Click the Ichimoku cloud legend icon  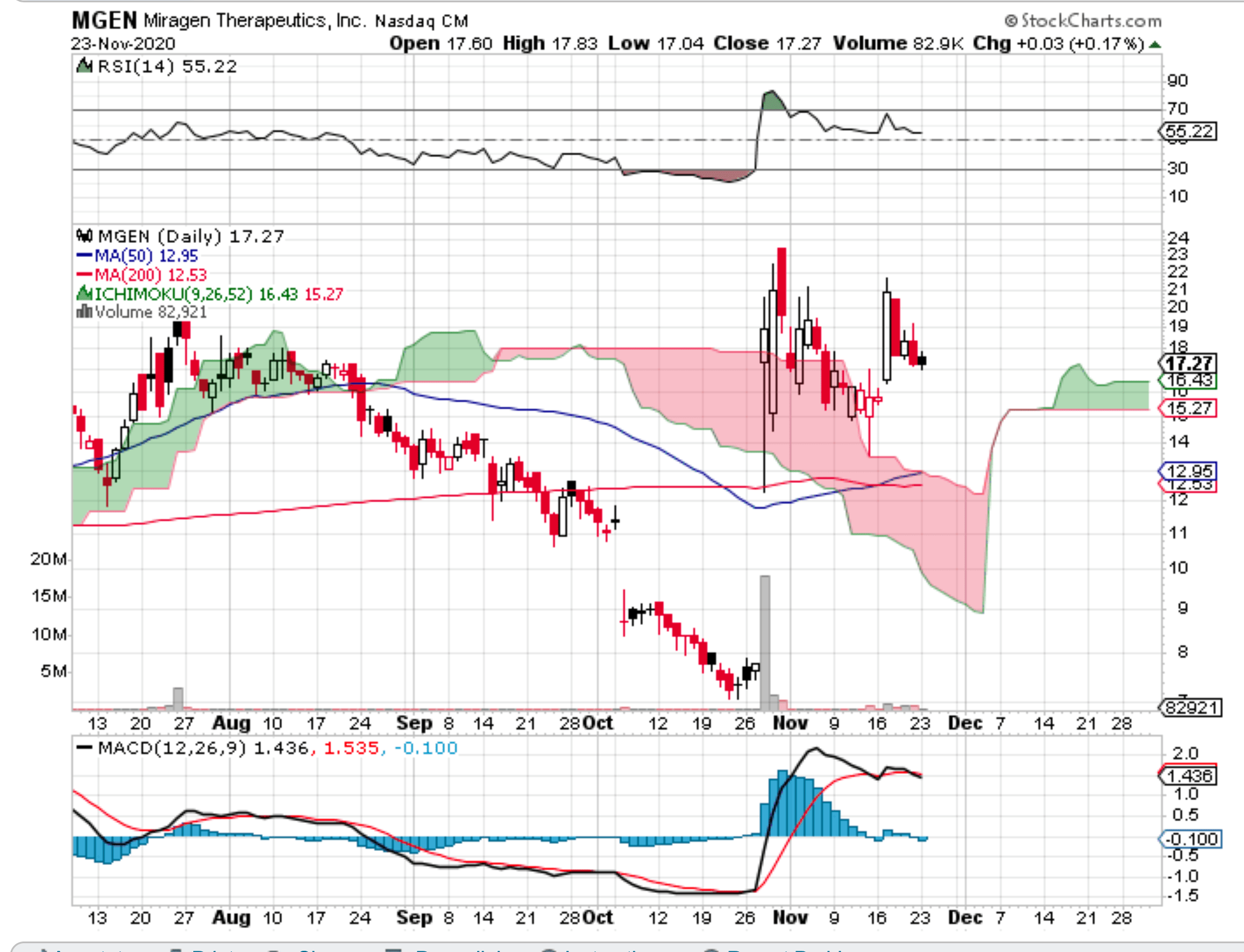click(x=85, y=293)
